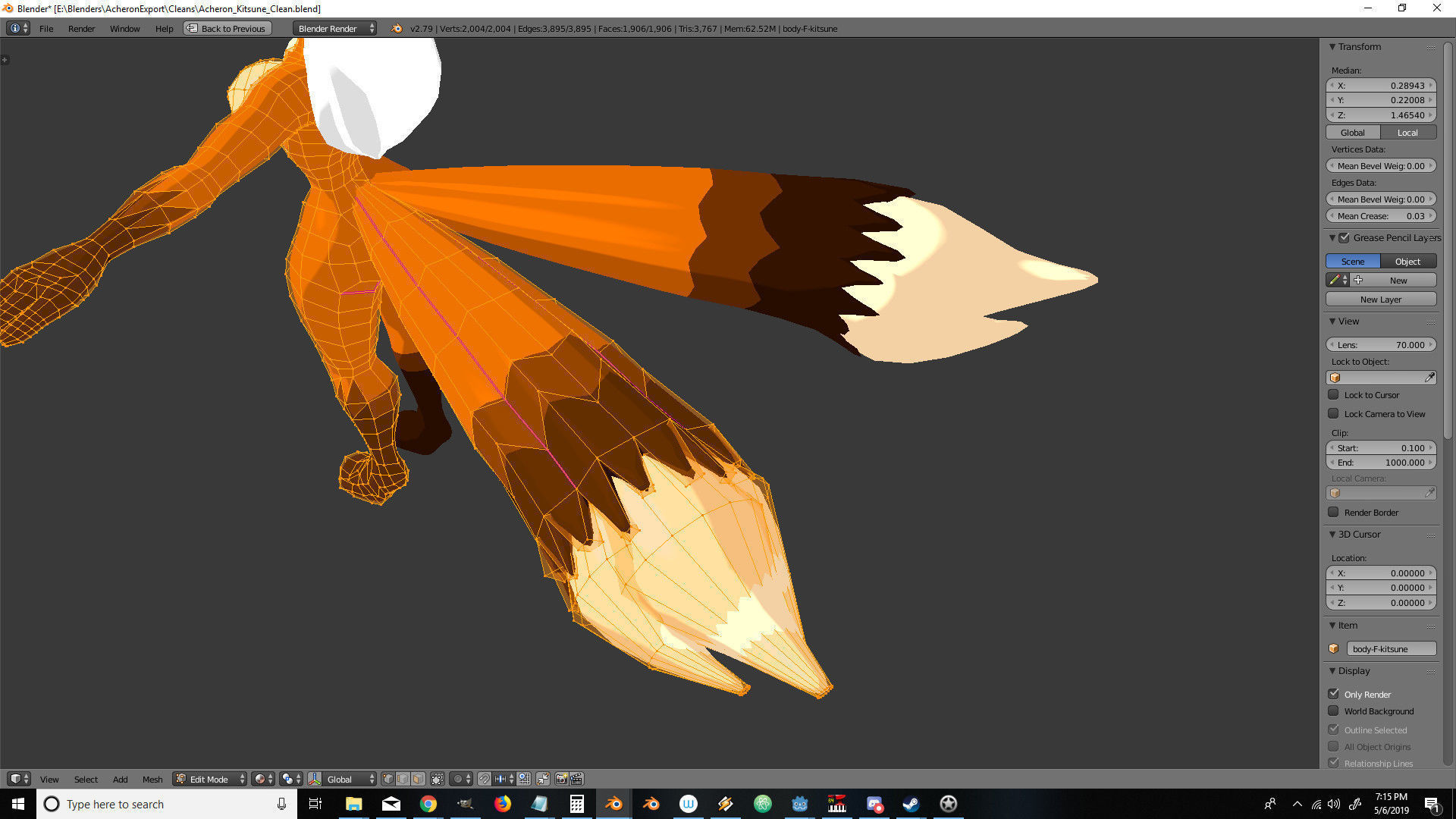The width and height of the screenshot is (1456, 819).
Task: Enable Lock Camera to View
Action: tap(1333, 413)
